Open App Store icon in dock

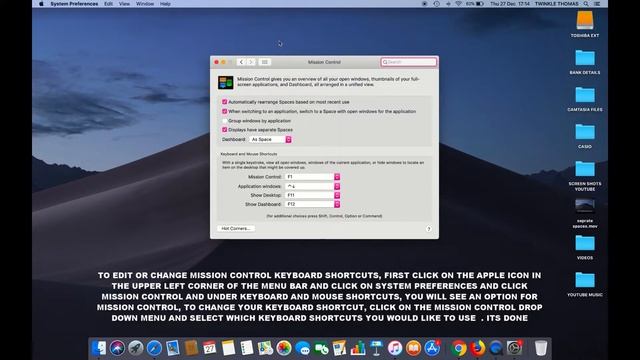[432, 348]
